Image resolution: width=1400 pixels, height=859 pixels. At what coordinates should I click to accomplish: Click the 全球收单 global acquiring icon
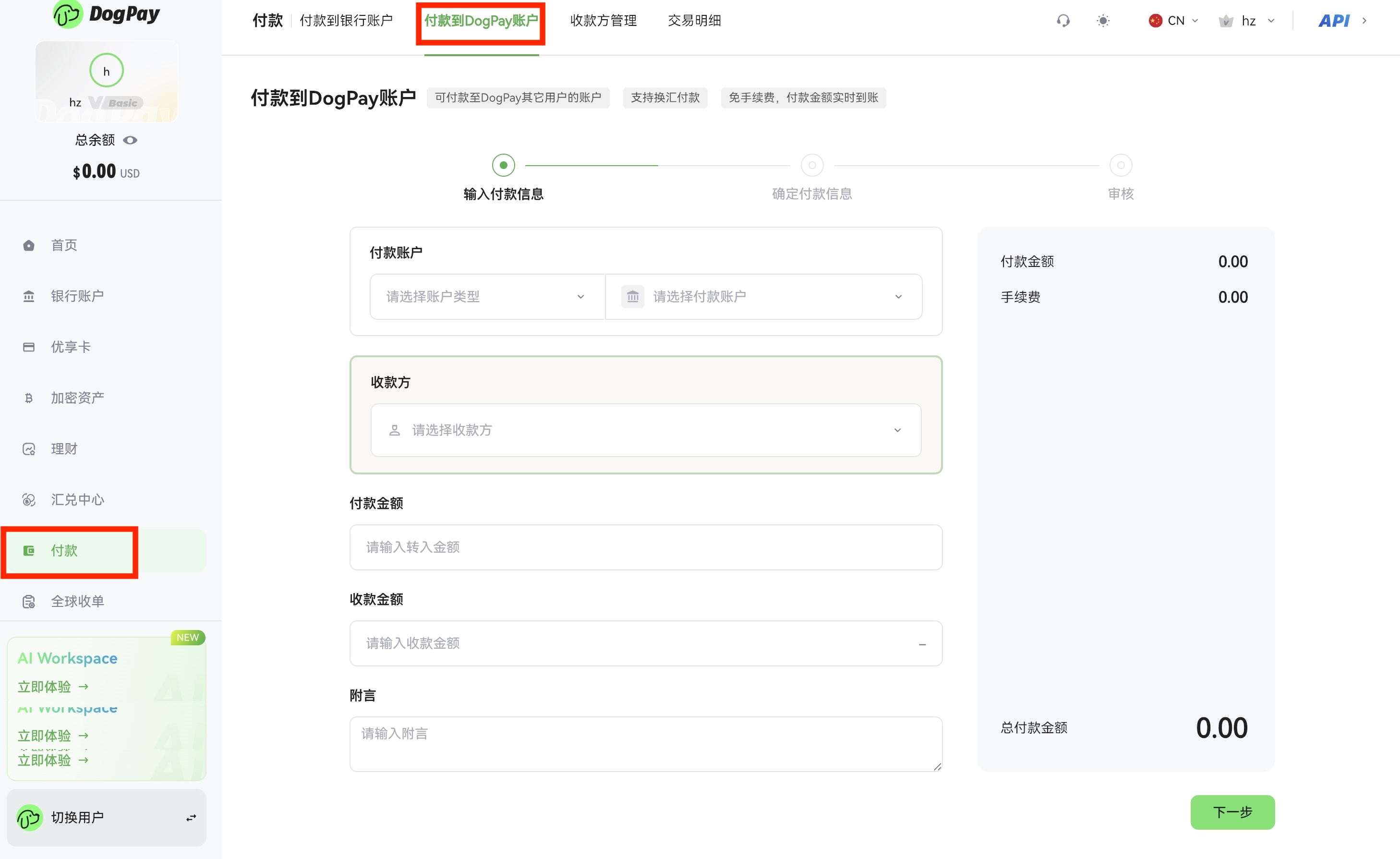click(x=28, y=601)
